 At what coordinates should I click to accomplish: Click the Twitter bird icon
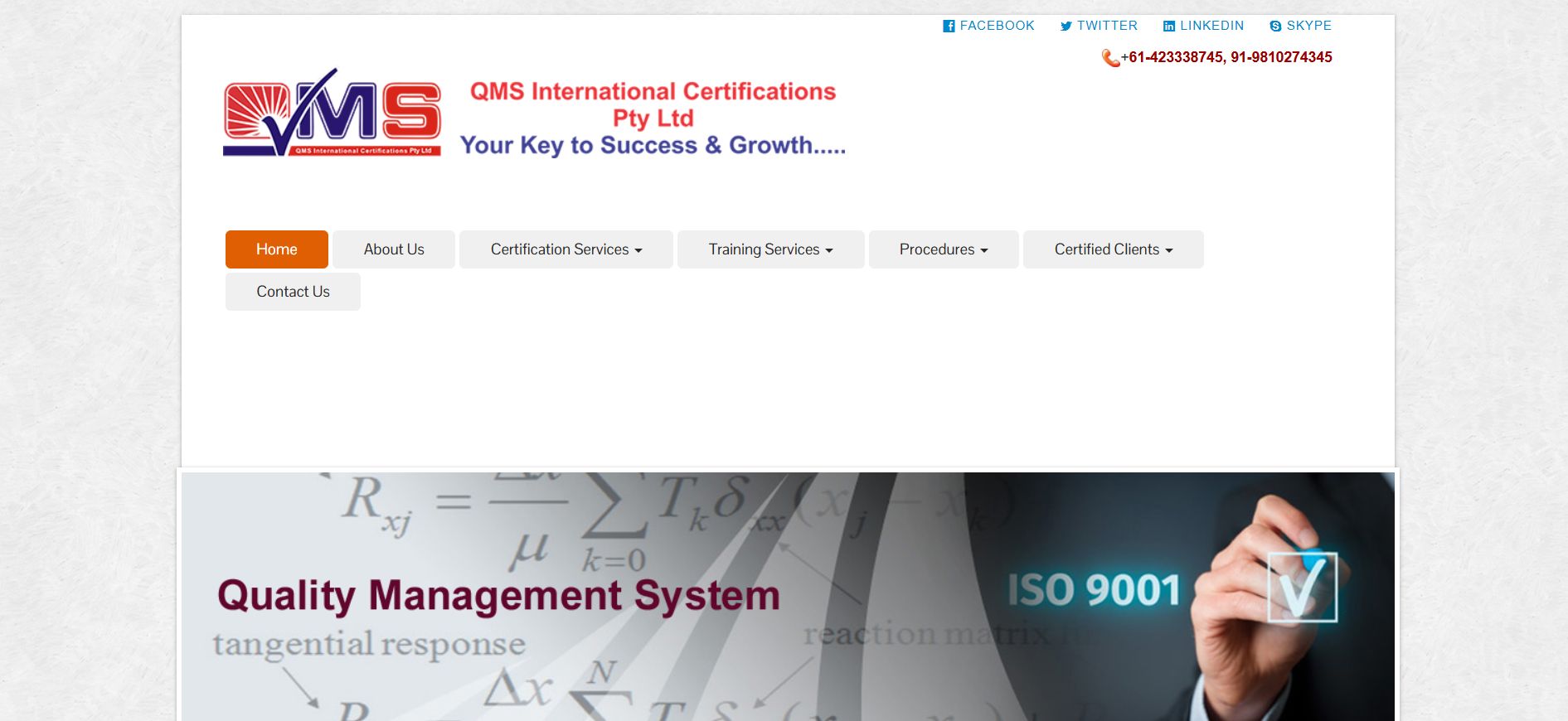coord(1066,27)
